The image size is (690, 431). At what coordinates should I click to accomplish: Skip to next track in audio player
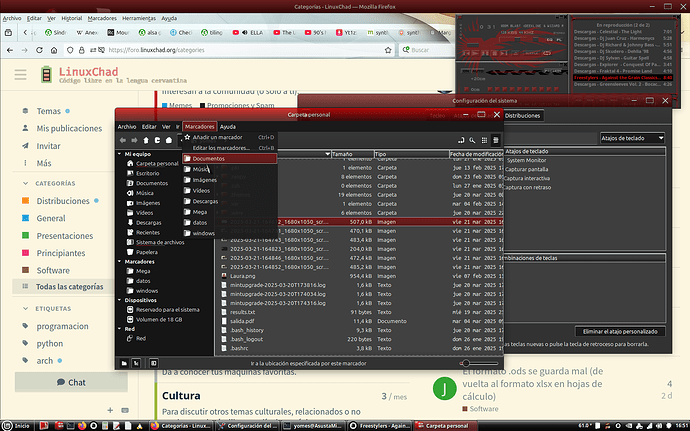(x=504, y=53)
